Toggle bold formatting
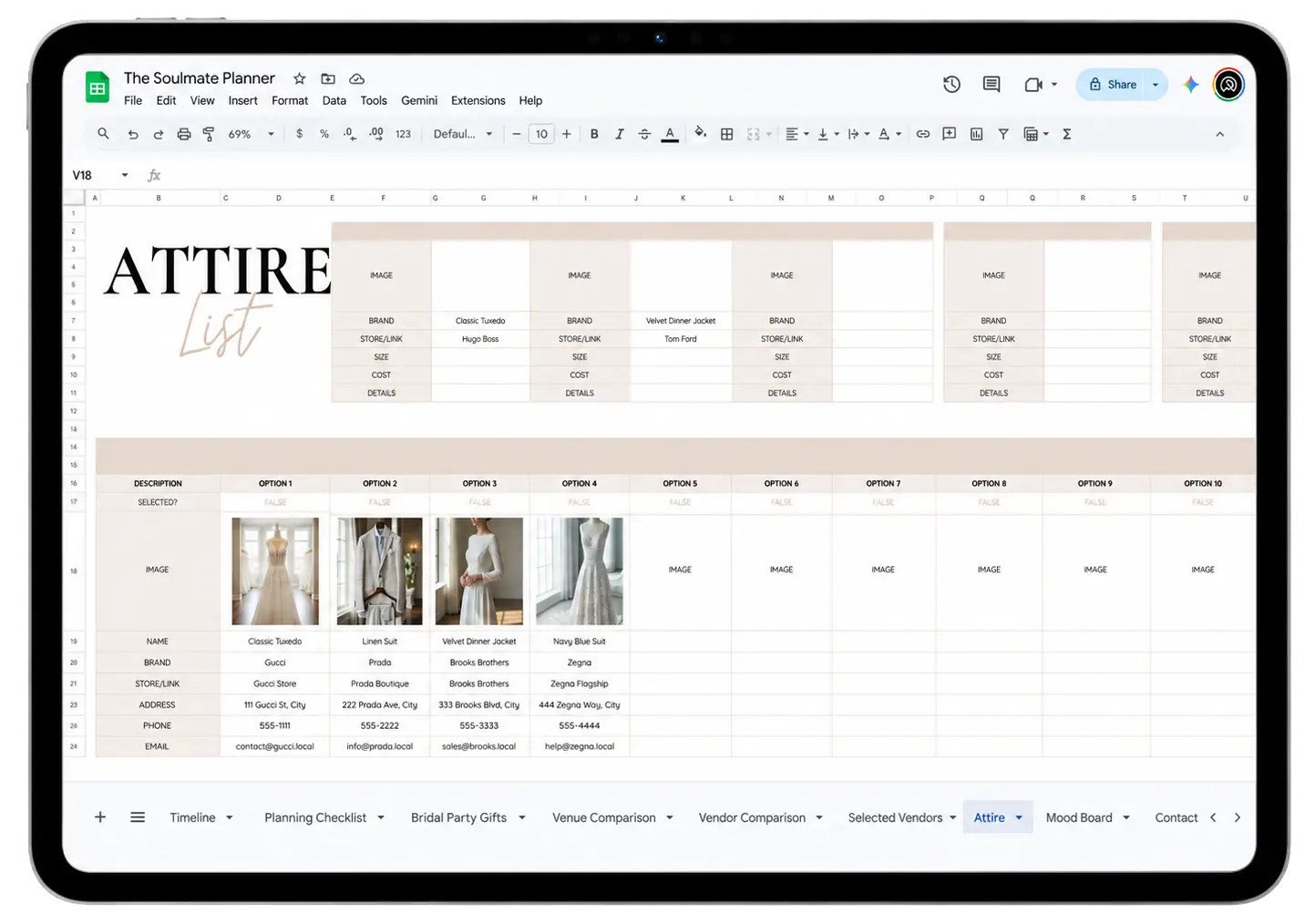This screenshot has width=1305, height=924. click(594, 134)
